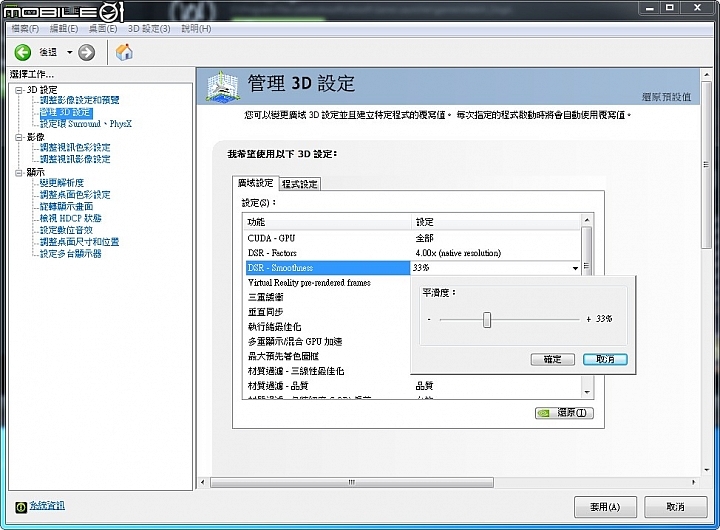The height and width of the screenshot is (530, 720).
Task: Click the 還原(I) restore button
Action: click(564, 413)
